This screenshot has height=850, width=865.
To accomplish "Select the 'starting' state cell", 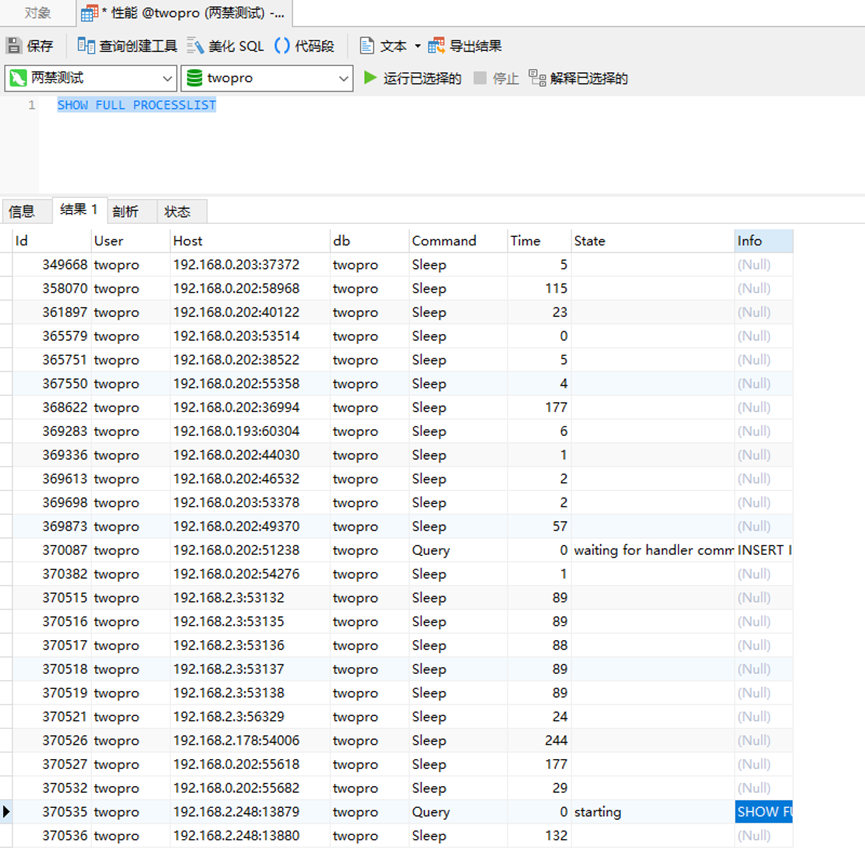I will coord(653,812).
